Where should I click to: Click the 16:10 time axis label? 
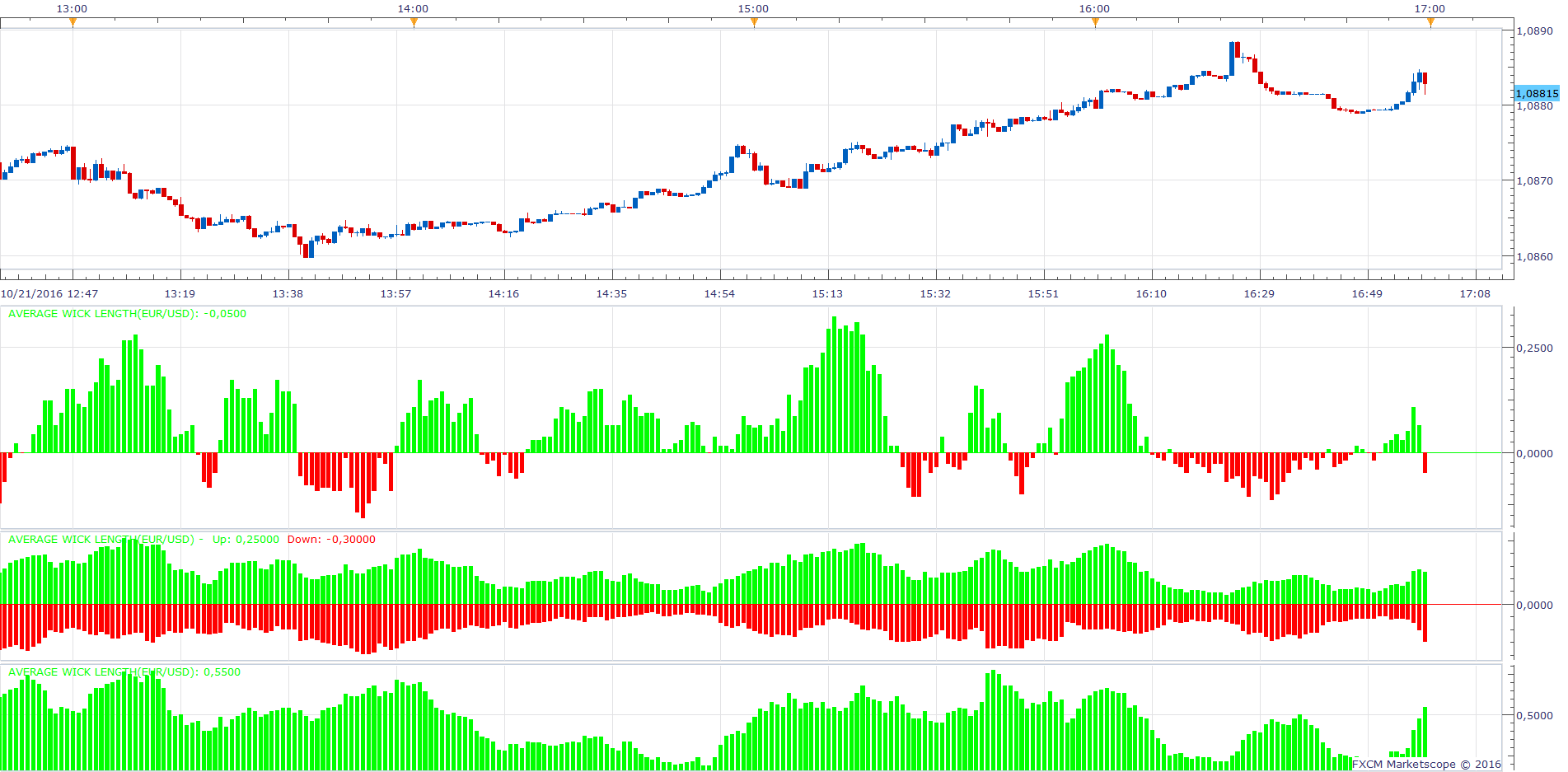(1151, 294)
